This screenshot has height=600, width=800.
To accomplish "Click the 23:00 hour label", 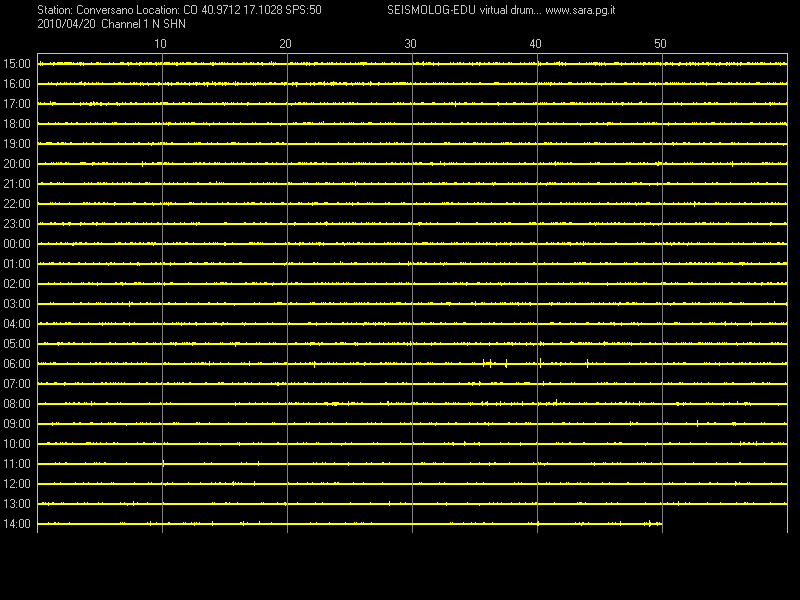I will pos(17,224).
